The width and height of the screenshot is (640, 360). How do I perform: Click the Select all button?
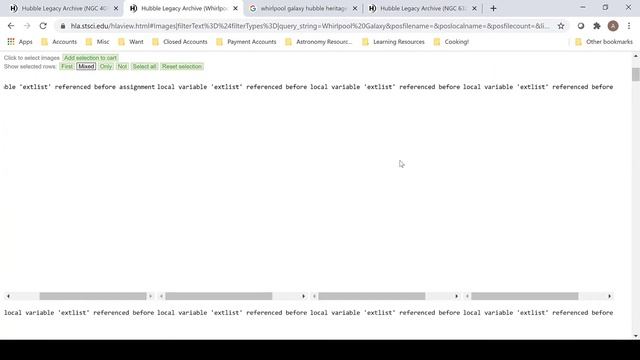144,67
